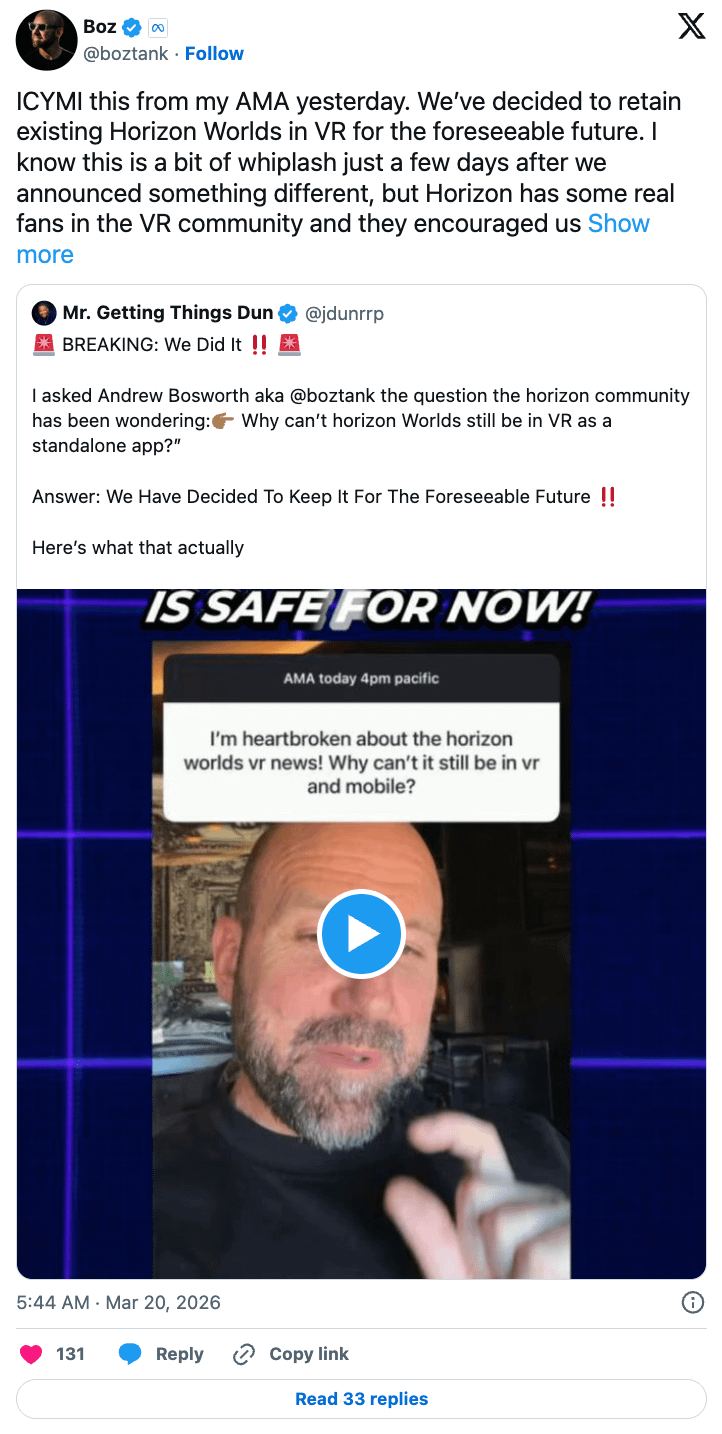
Task: Open the @jdunrrp handle
Action: [344, 314]
